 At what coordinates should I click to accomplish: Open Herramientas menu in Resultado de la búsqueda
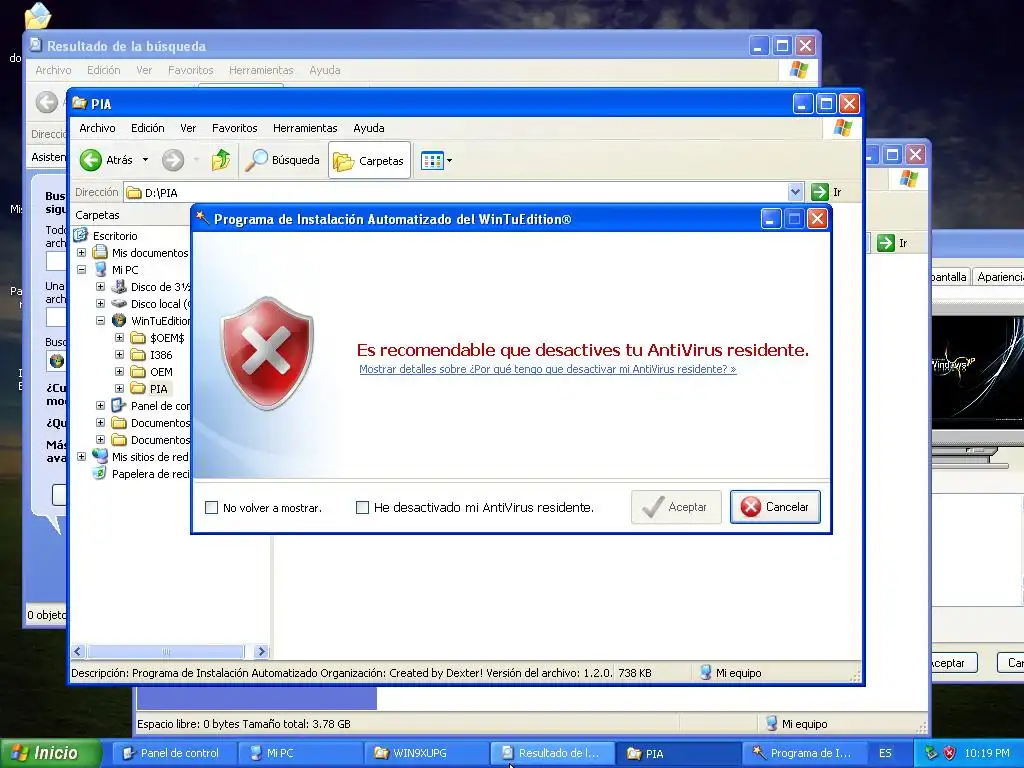[261, 70]
